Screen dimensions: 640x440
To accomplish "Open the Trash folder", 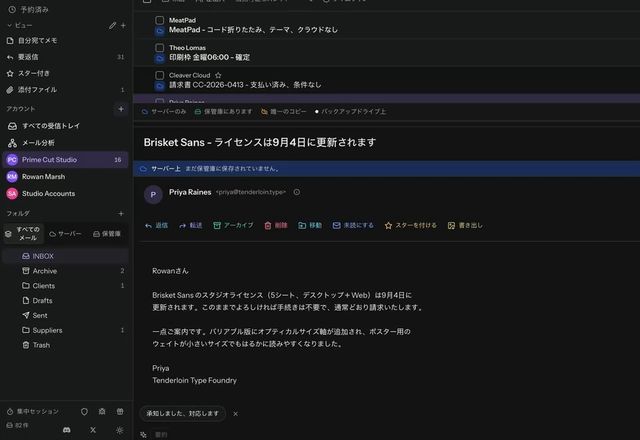I will pos(65,345).
